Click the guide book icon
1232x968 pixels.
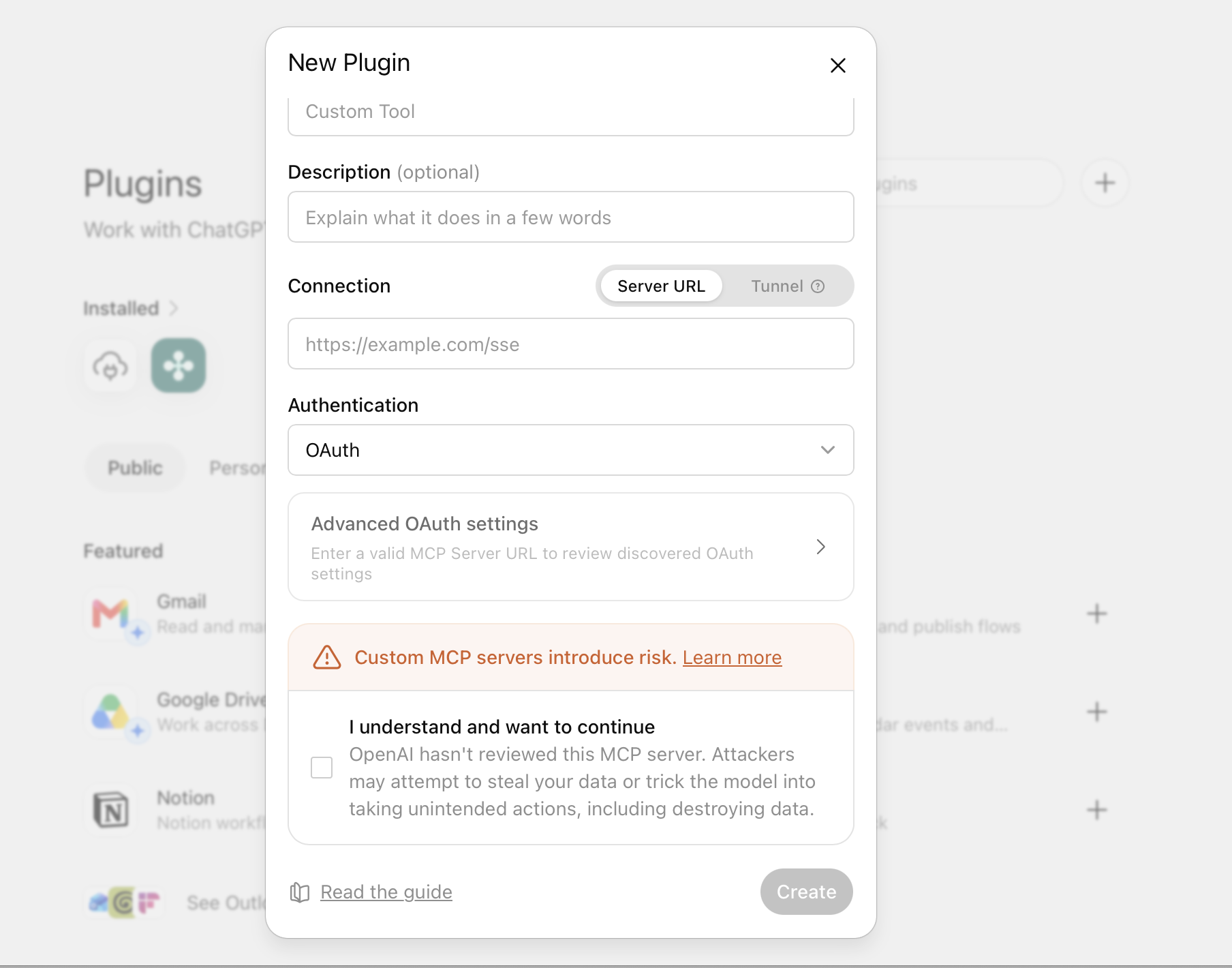point(300,892)
